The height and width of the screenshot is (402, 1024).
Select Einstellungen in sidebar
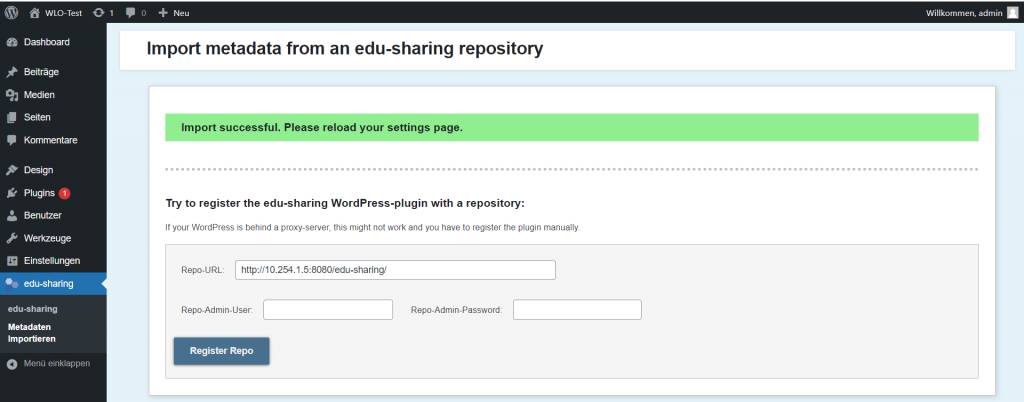51,261
